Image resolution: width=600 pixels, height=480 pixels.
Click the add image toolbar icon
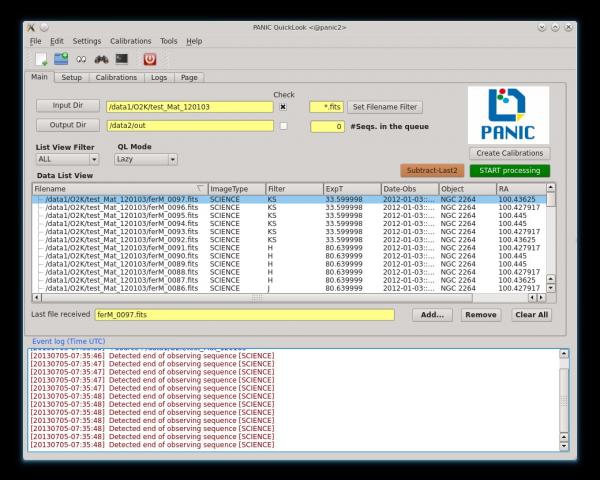pos(61,60)
